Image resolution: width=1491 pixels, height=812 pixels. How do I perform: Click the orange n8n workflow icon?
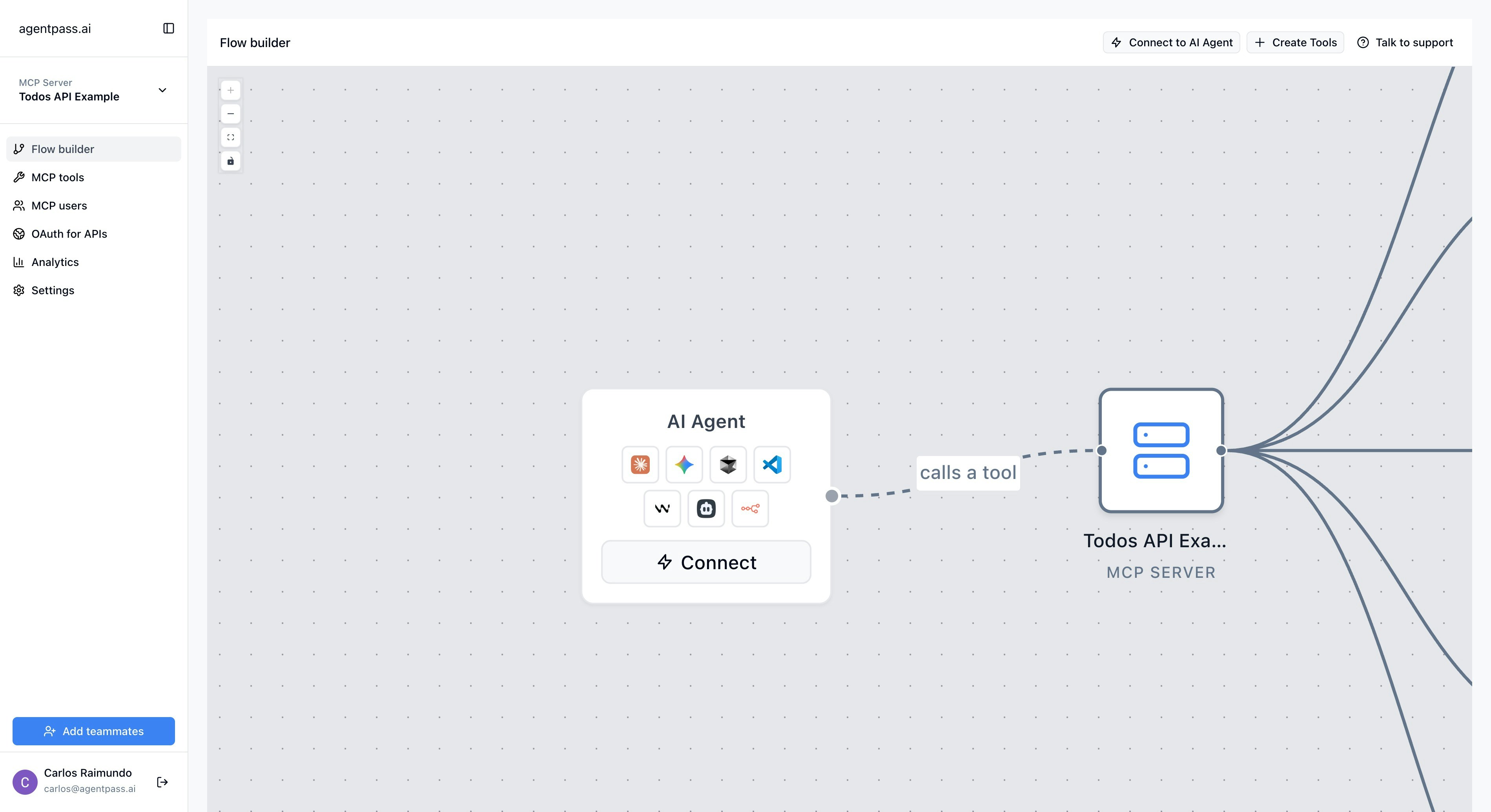point(749,508)
